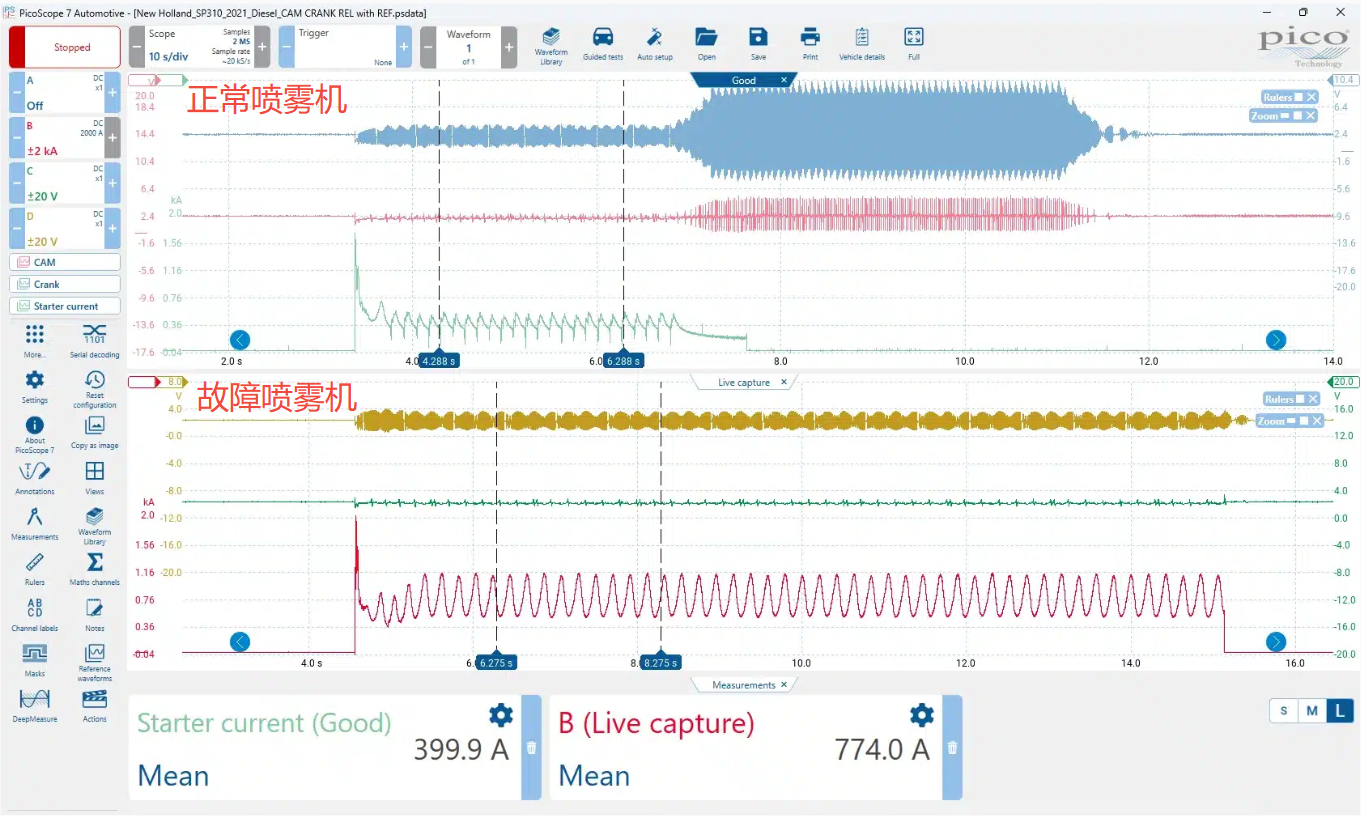Save the current capture
Viewport: 1361px width, 816px height.
(758, 44)
